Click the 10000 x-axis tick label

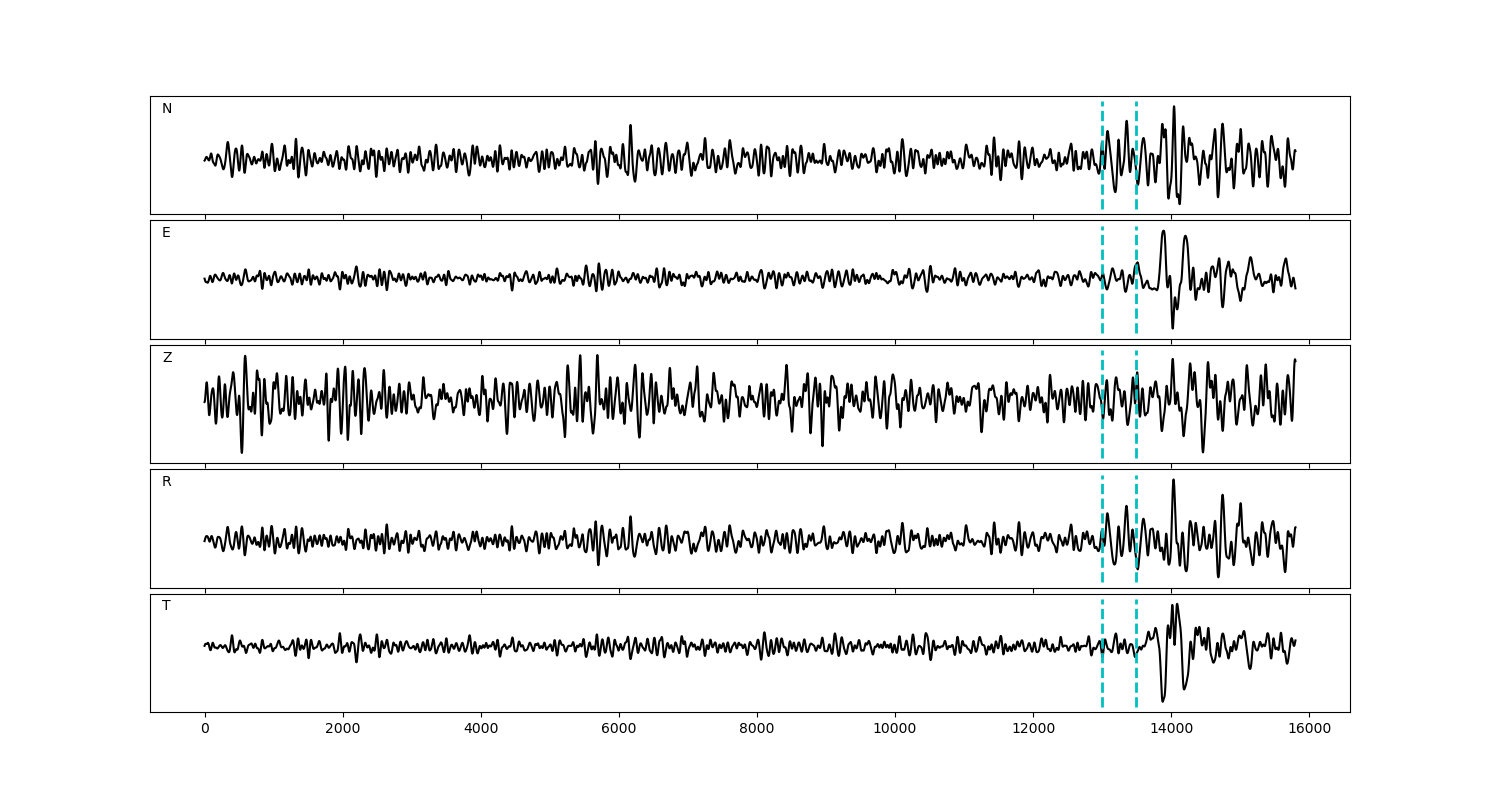point(895,730)
